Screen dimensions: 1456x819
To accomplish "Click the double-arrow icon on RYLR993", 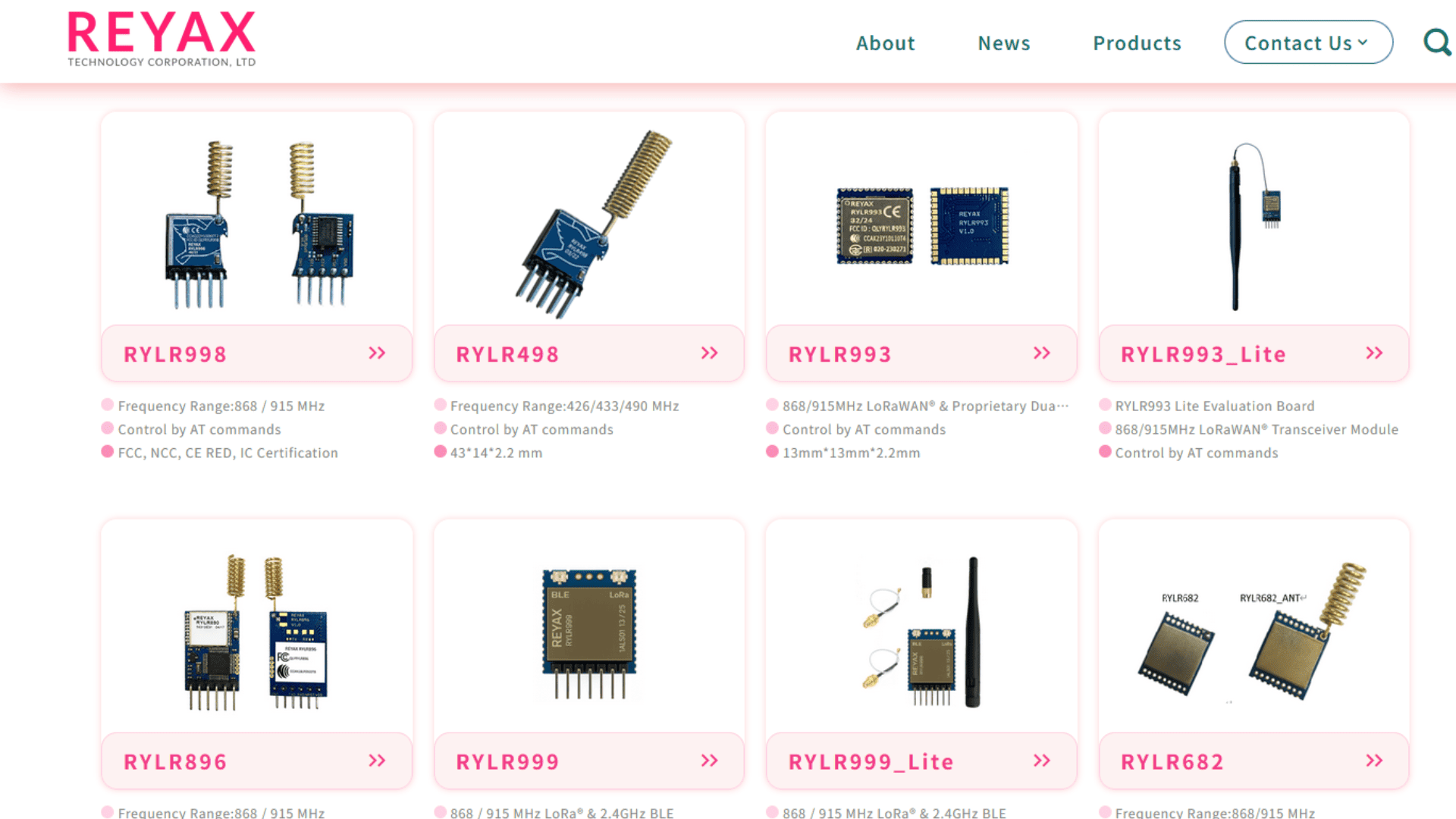I will click(x=1042, y=353).
